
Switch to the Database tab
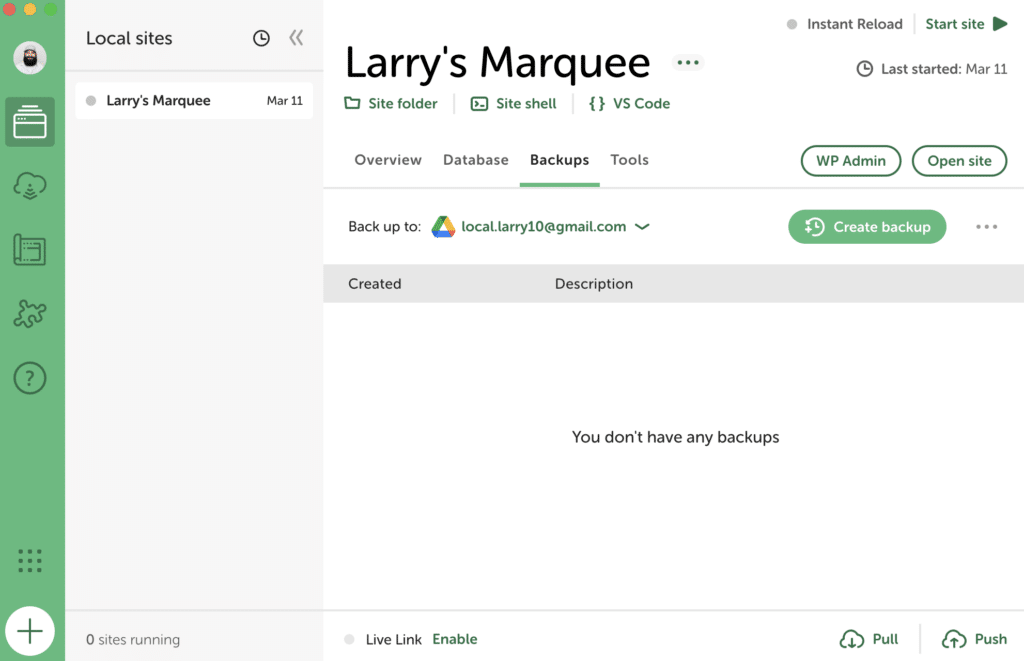click(476, 160)
